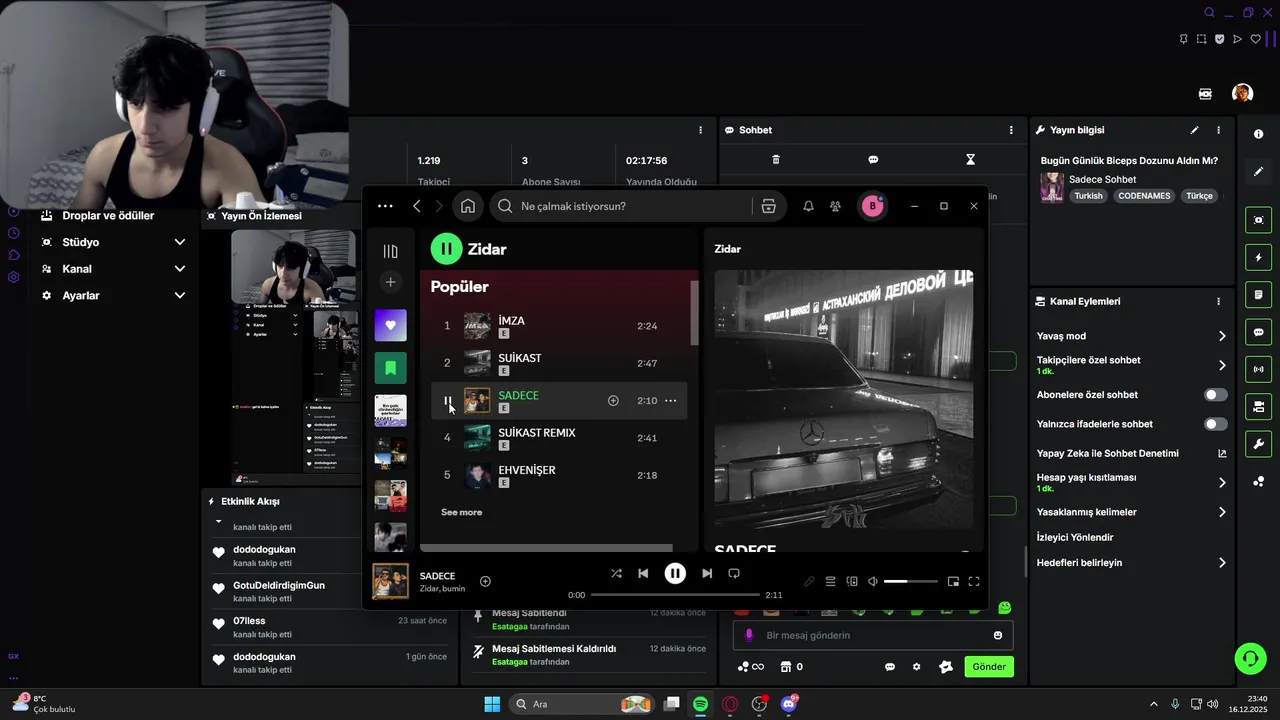Expand Stüdyo section in dashboard

coord(180,242)
